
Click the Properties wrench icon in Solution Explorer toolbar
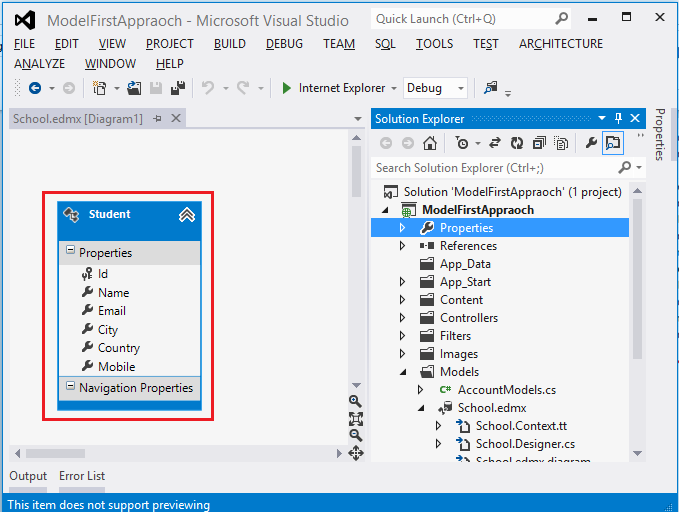pyautogui.click(x=591, y=143)
